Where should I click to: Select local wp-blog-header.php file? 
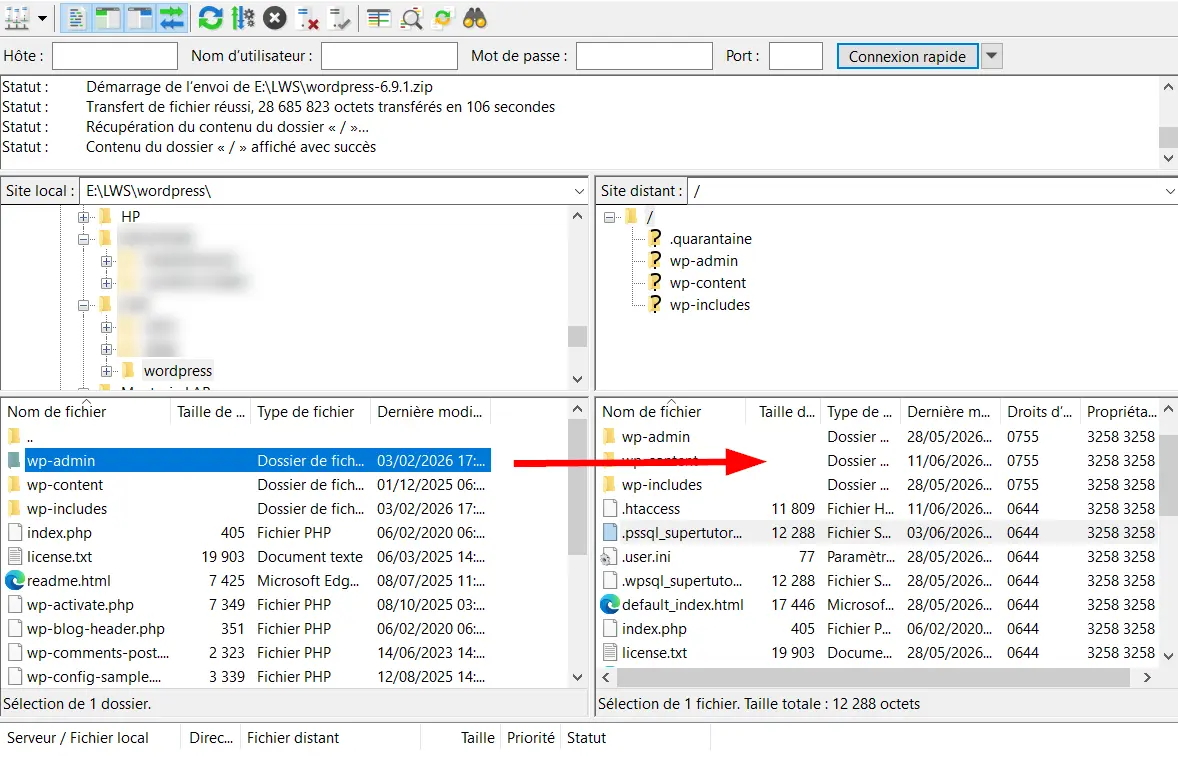click(x=95, y=629)
